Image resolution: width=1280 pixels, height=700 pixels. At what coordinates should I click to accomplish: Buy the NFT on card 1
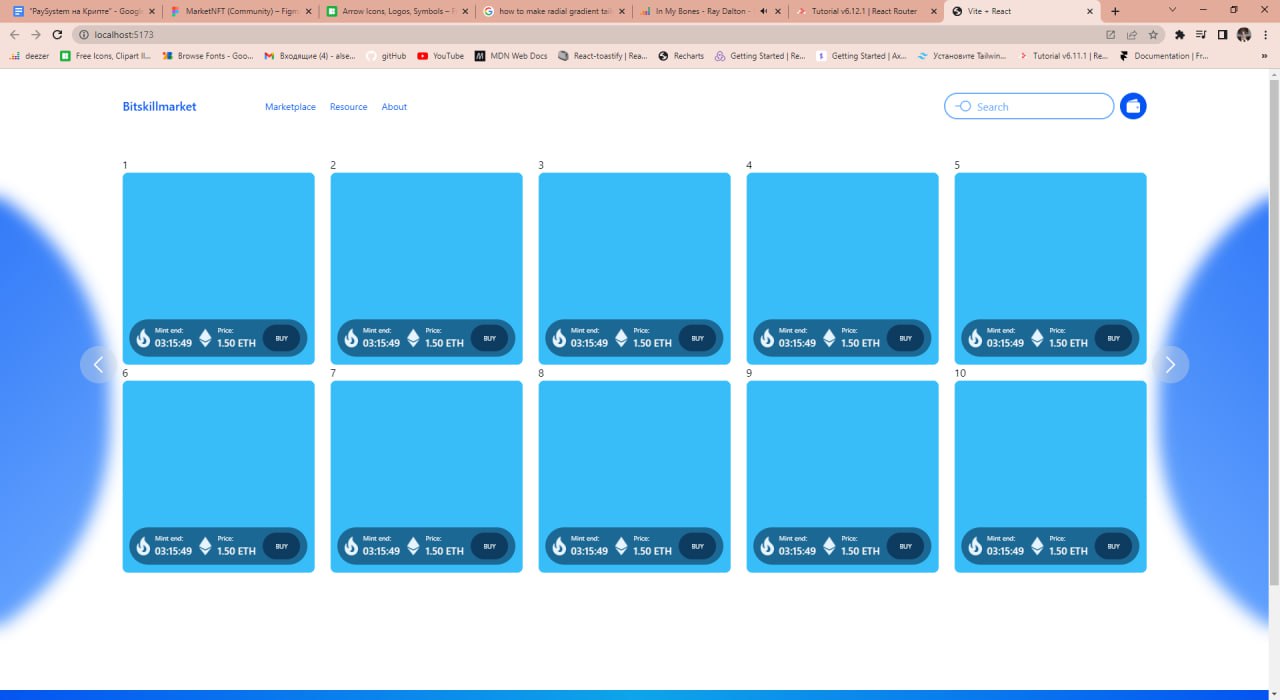click(281, 338)
